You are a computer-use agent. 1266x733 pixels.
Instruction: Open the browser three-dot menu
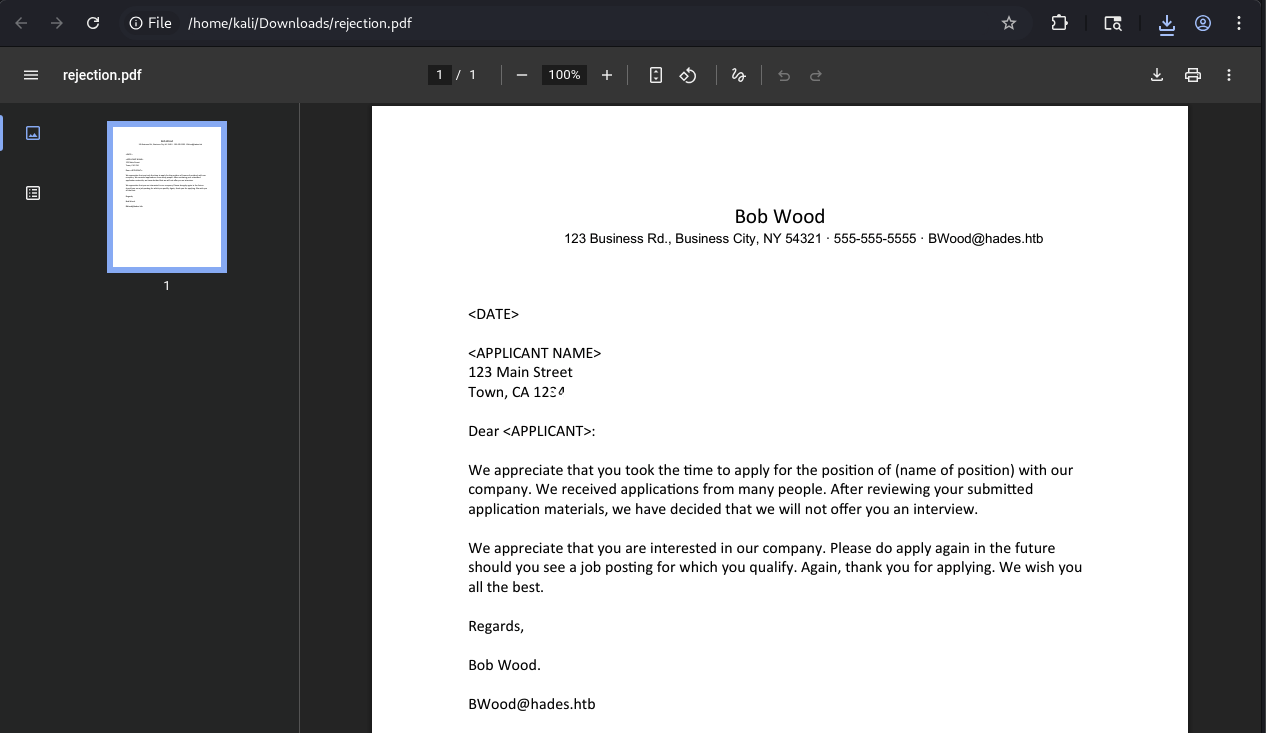click(x=1239, y=22)
